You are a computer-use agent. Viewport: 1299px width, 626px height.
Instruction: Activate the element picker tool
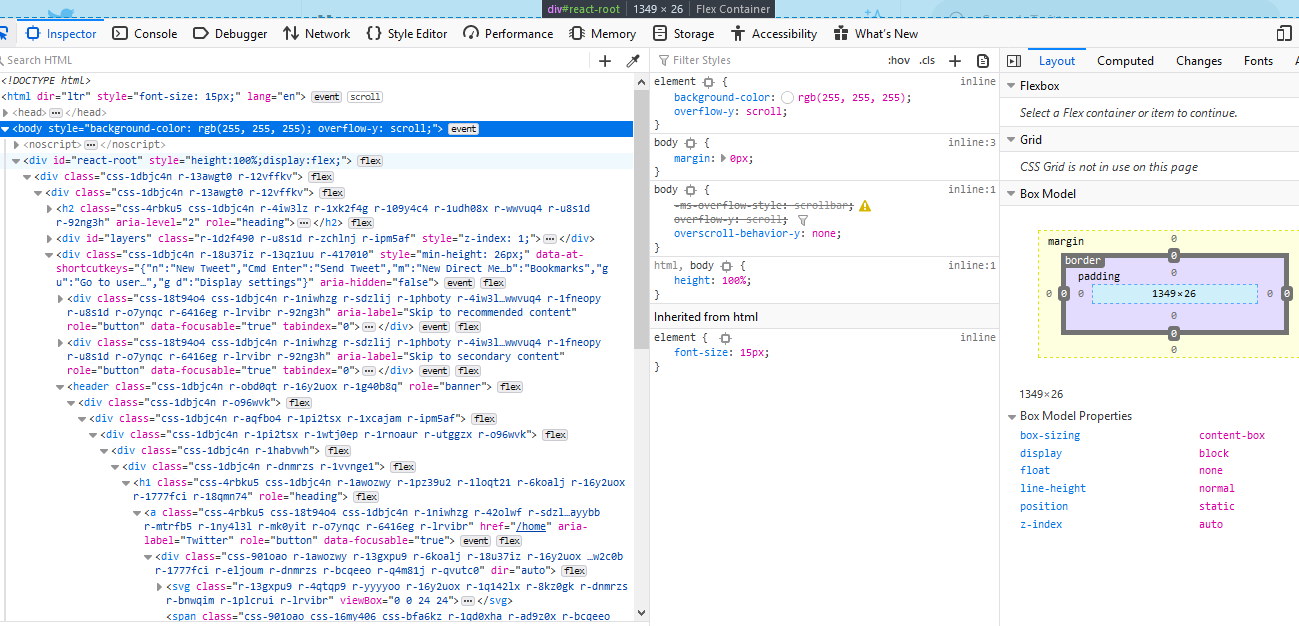click(7, 33)
